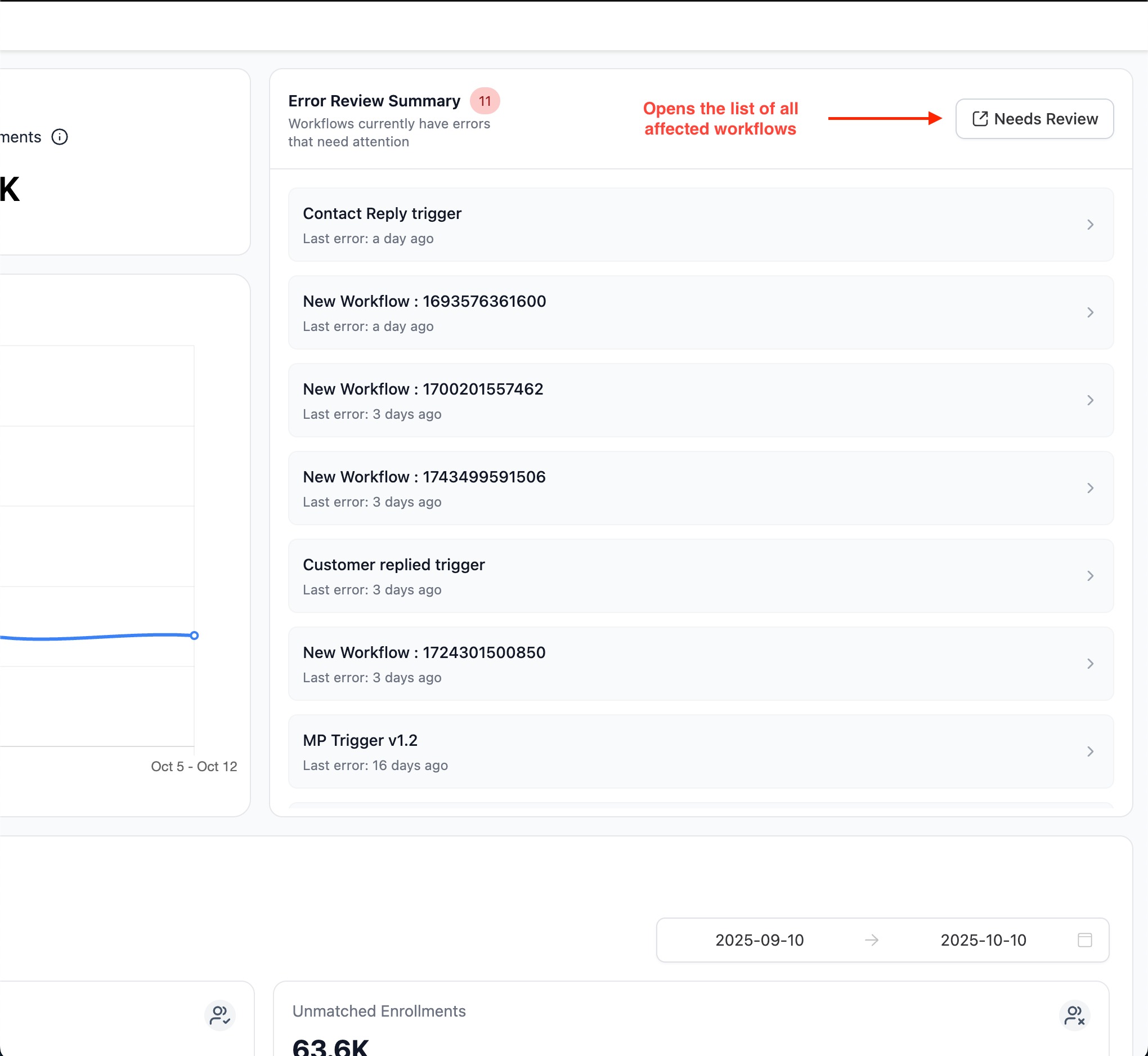This screenshot has height=1056, width=1148.
Task: Click the Needs Review external link icon
Action: [980, 119]
